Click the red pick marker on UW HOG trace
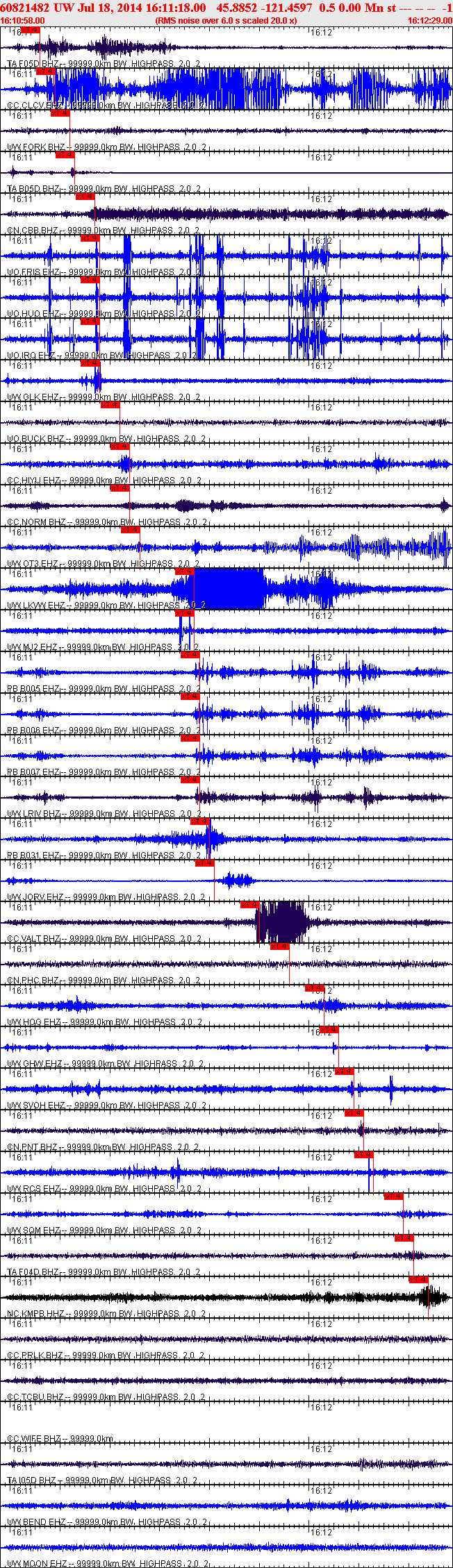Image resolution: width=453 pixels, height=1568 pixels. click(315, 988)
